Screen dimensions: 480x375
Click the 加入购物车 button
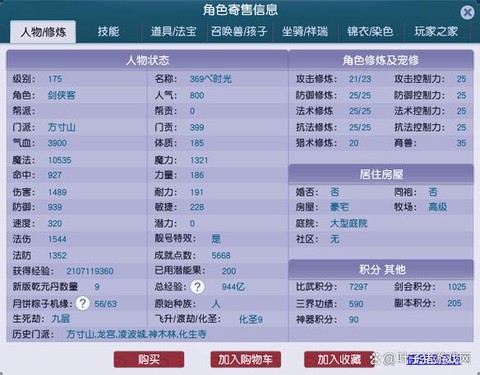[245, 359]
